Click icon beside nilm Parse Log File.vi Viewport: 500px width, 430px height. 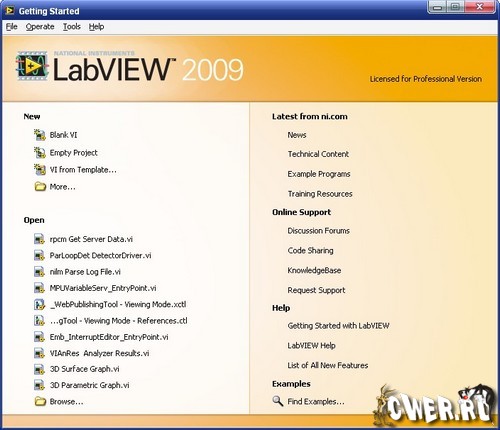click(39, 272)
